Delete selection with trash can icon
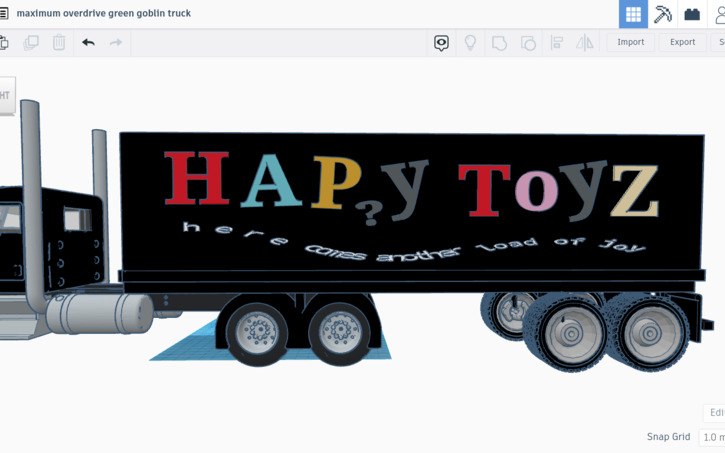 59,43
